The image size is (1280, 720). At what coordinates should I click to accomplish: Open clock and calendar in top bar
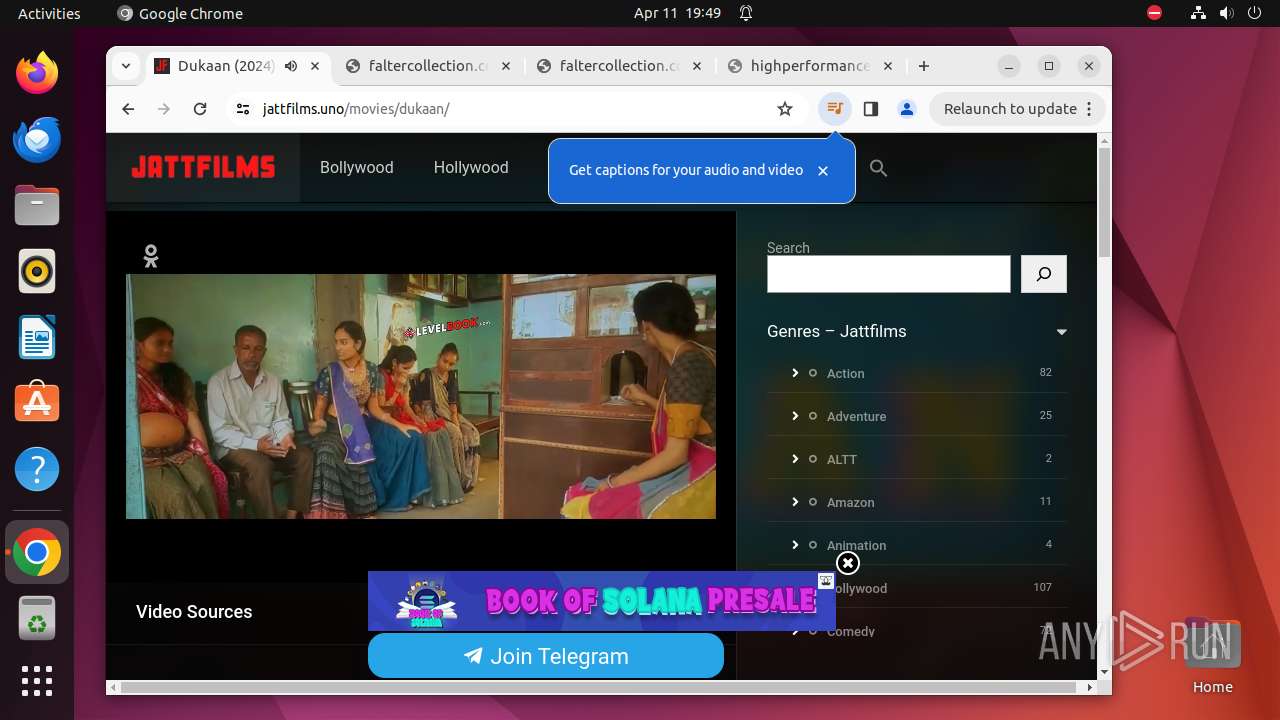coord(677,13)
